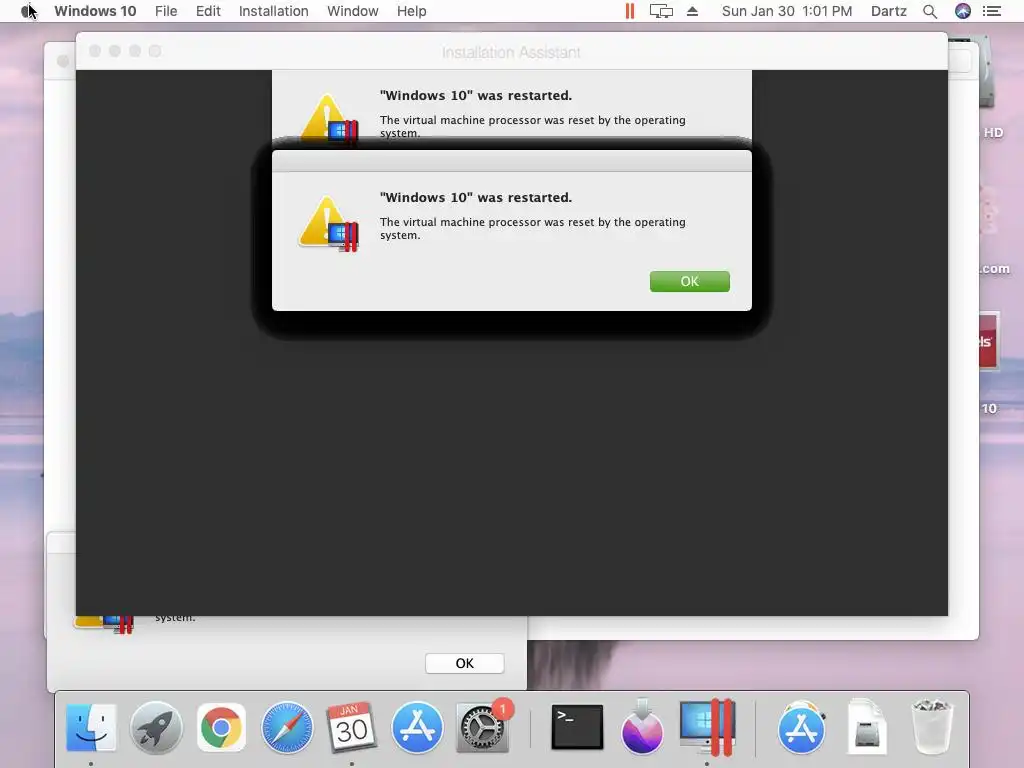
Task: Launch Launchpad rocket icon in the Dock
Action: tap(155, 727)
